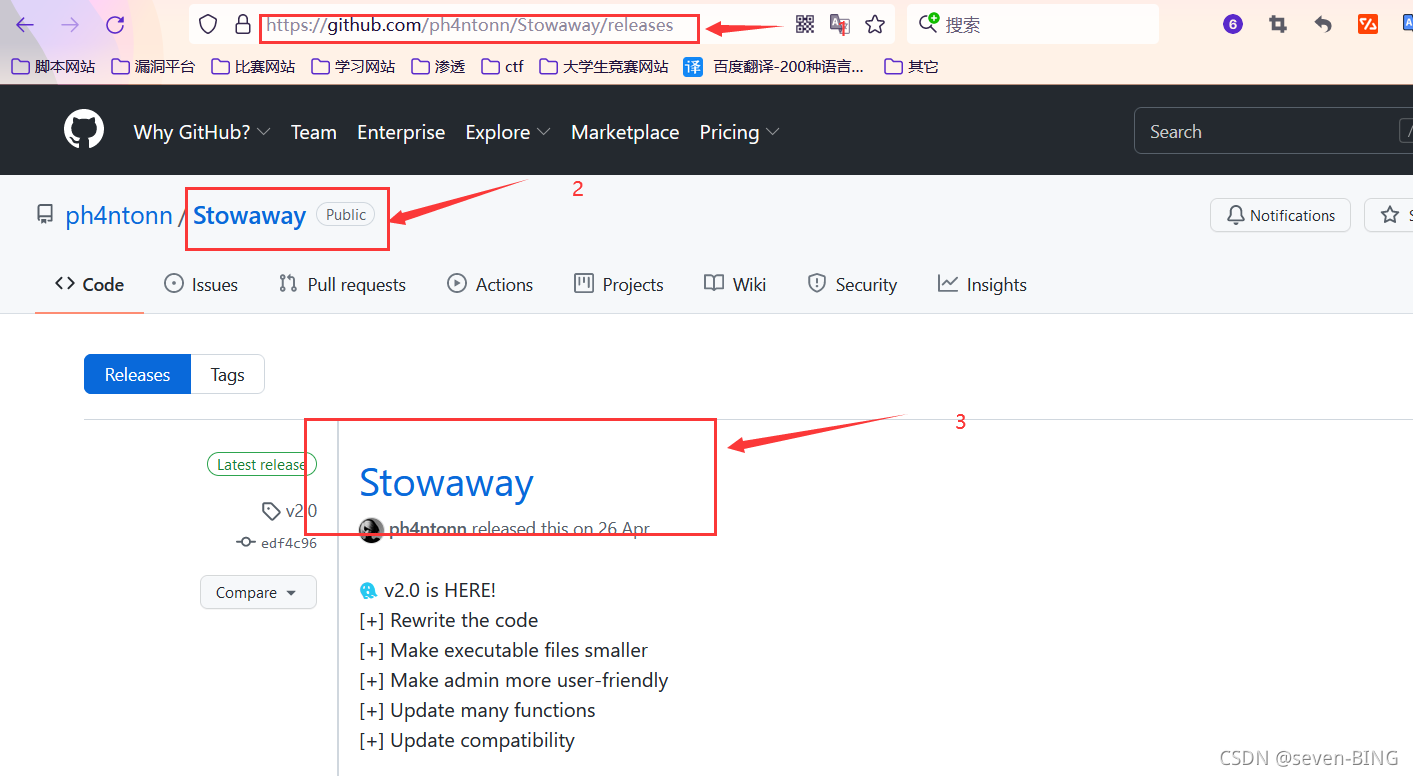Expand the Pricing dropdown menu
The image size is (1413, 776).
740,132
